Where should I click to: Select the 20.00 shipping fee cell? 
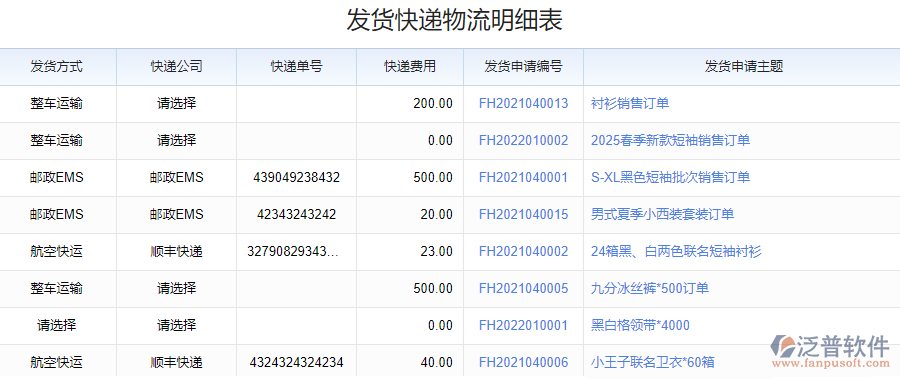[x=436, y=214]
